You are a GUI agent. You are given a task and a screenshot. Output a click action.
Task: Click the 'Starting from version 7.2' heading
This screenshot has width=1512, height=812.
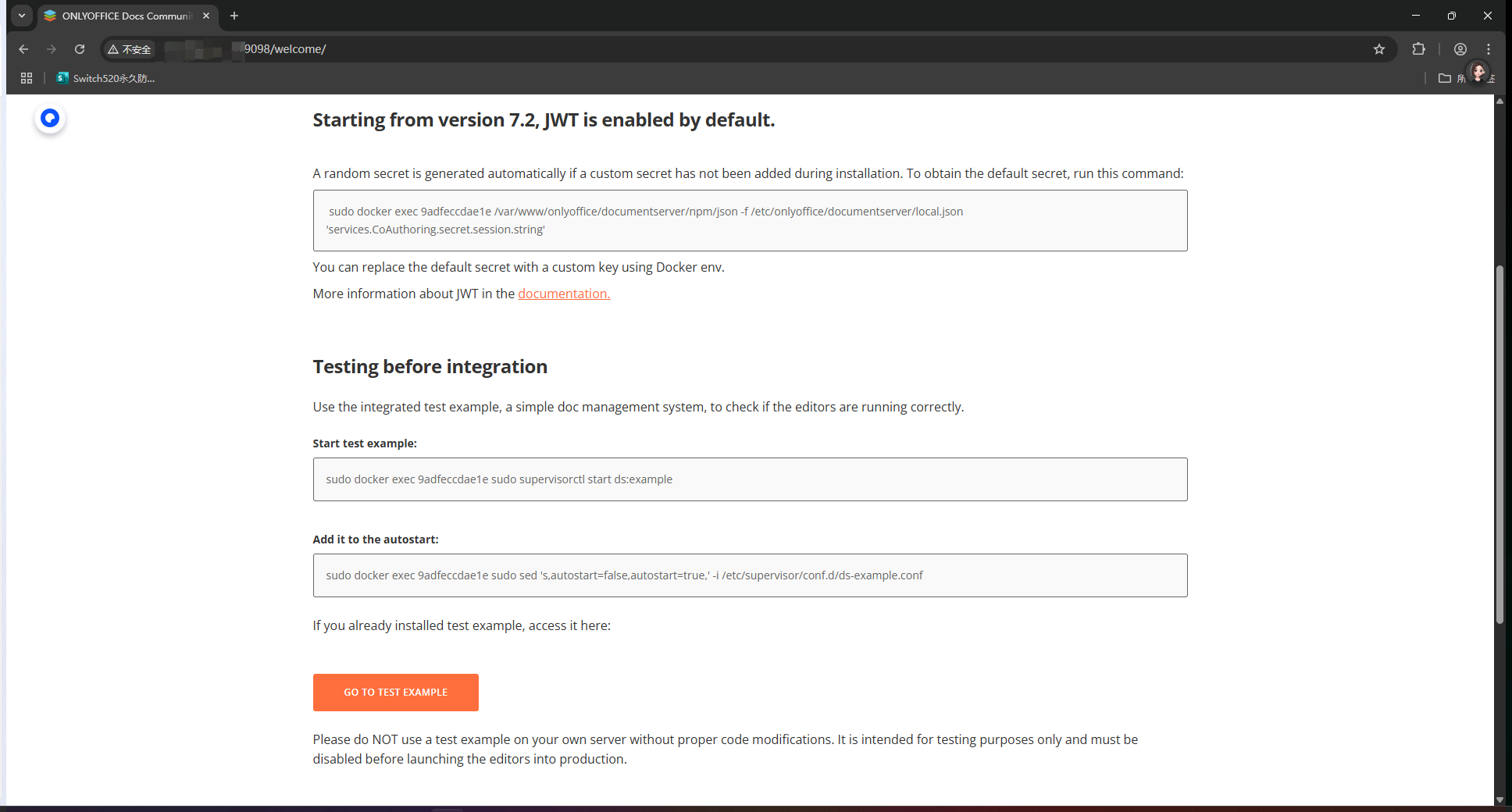tap(544, 120)
